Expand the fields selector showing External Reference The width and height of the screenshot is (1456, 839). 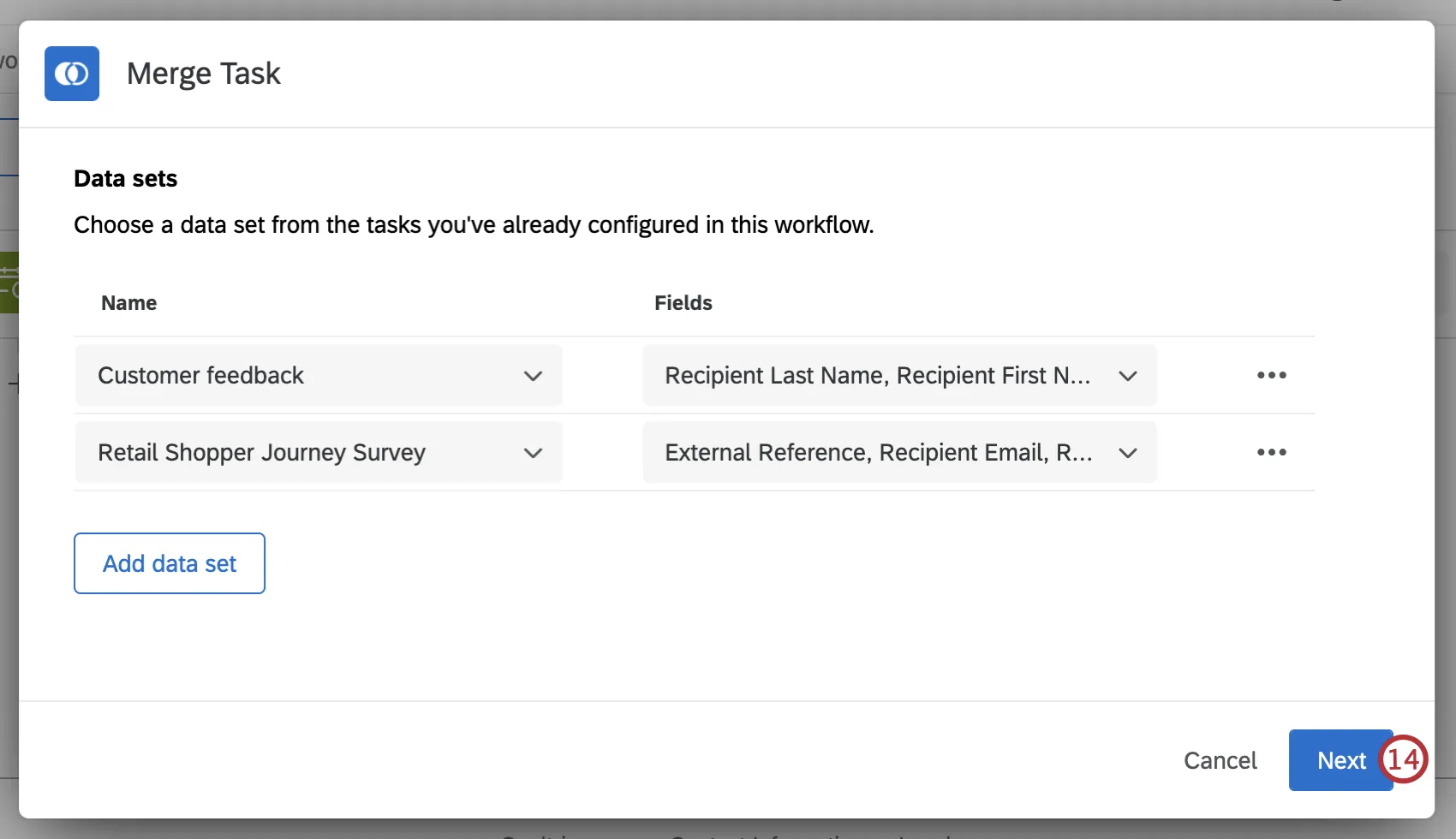click(x=898, y=452)
